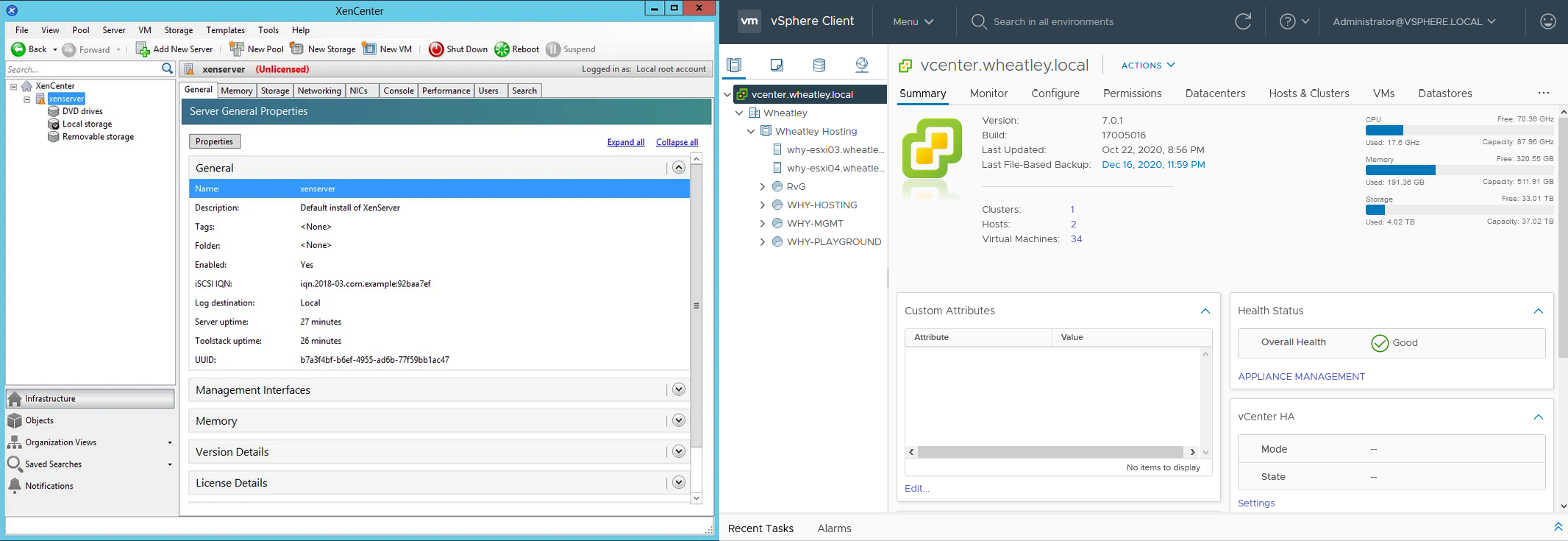Open Administrator@VSPHERE.LOCAL user menu
1568x541 pixels.
[1414, 21]
